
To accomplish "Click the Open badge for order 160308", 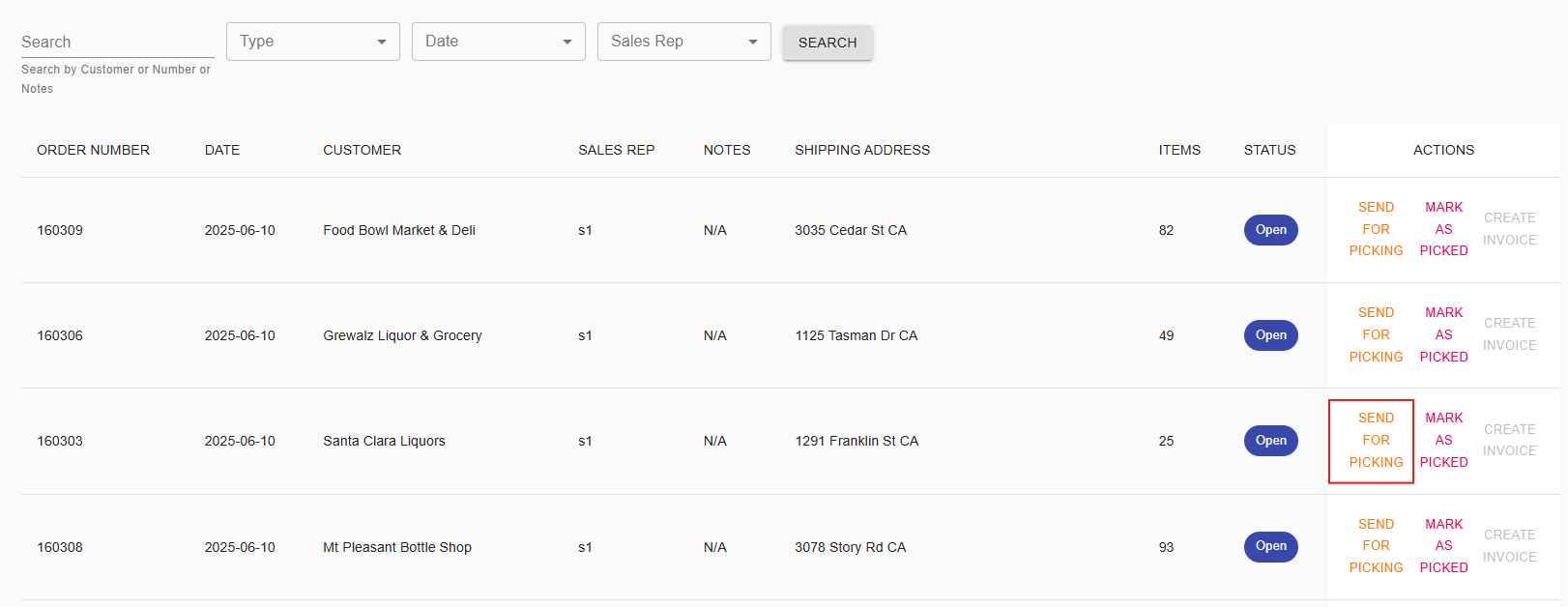I will [1270, 546].
